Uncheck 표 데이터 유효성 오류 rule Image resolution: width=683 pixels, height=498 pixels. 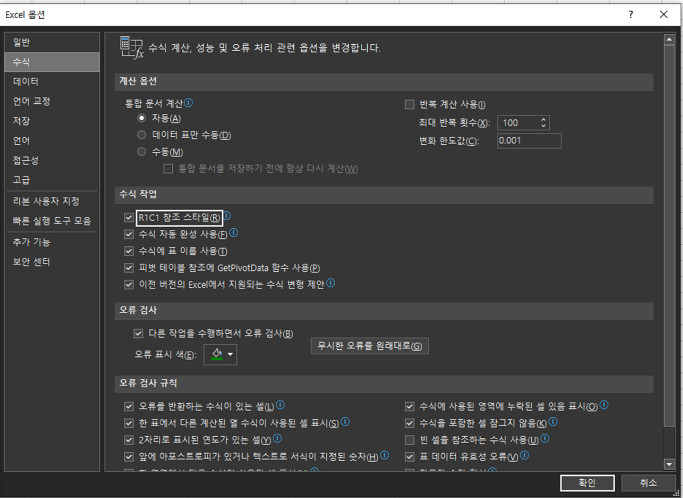[x=409, y=457]
